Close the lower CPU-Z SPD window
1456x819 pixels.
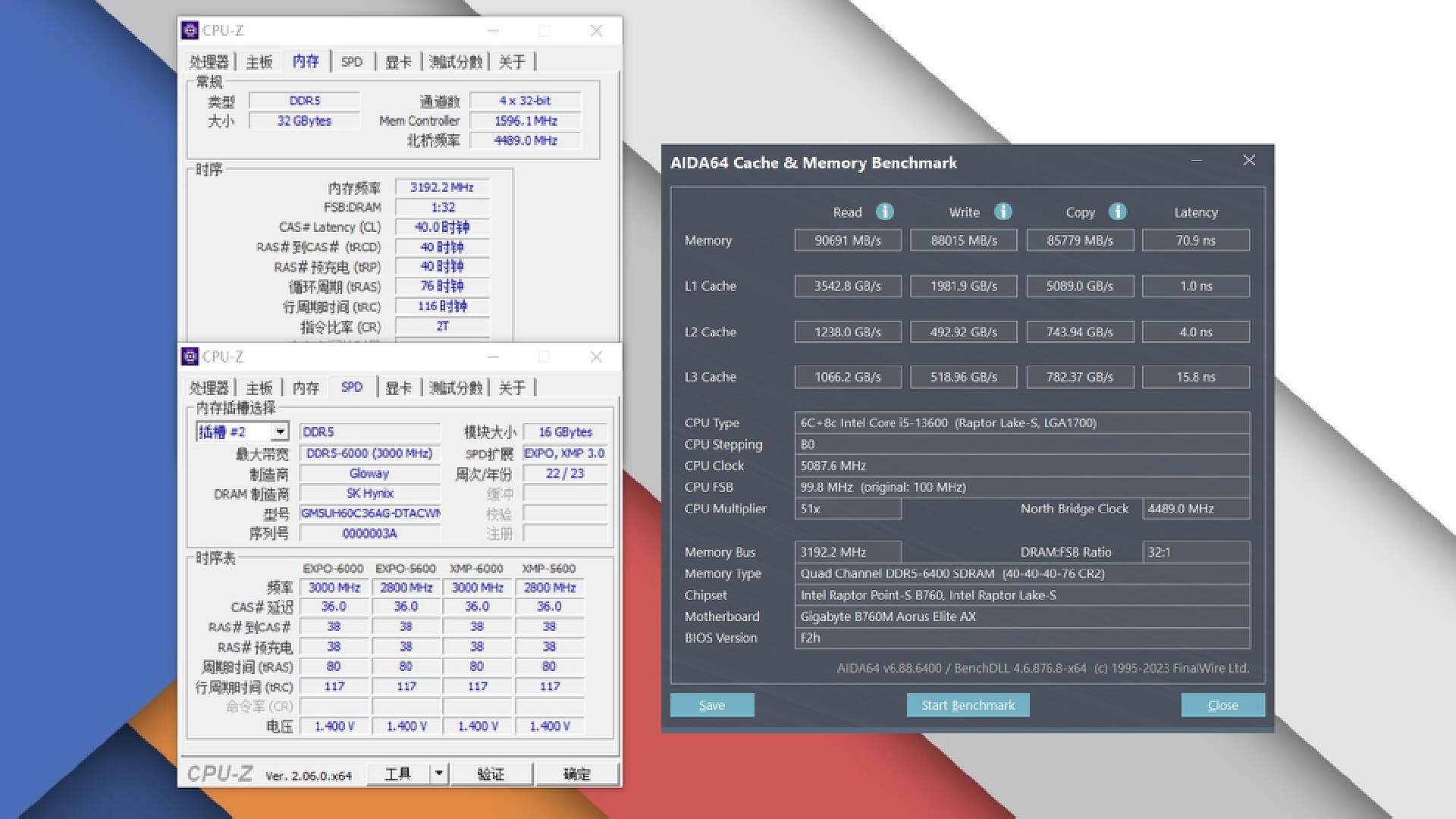click(x=596, y=356)
